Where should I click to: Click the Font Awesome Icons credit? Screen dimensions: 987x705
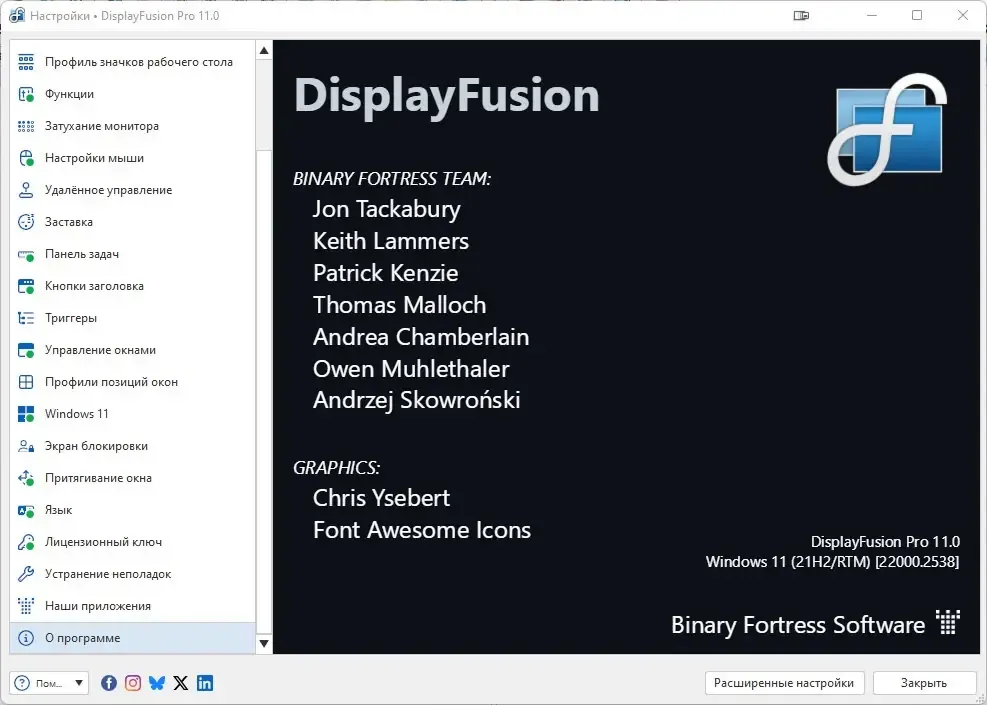point(422,530)
